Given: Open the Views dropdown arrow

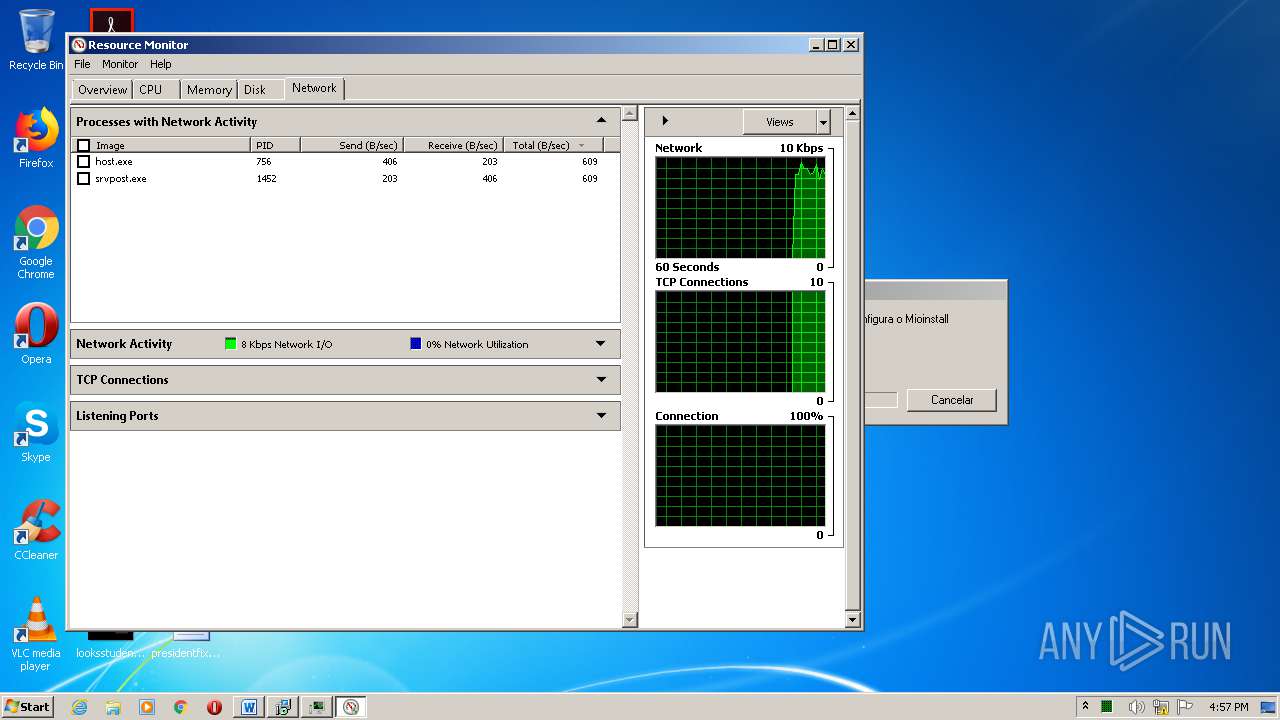Looking at the screenshot, I should click(823, 122).
